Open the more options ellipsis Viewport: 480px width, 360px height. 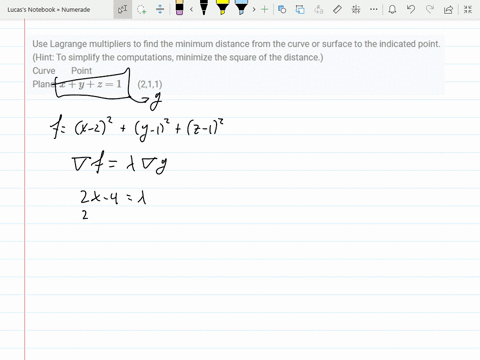[x=374, y=9]
